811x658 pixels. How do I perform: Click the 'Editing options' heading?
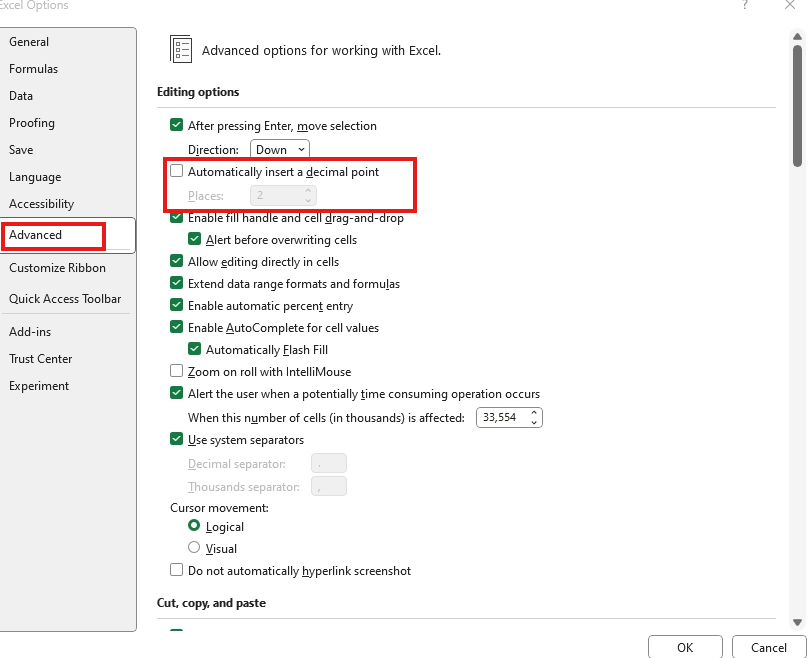tap(198, 92)
